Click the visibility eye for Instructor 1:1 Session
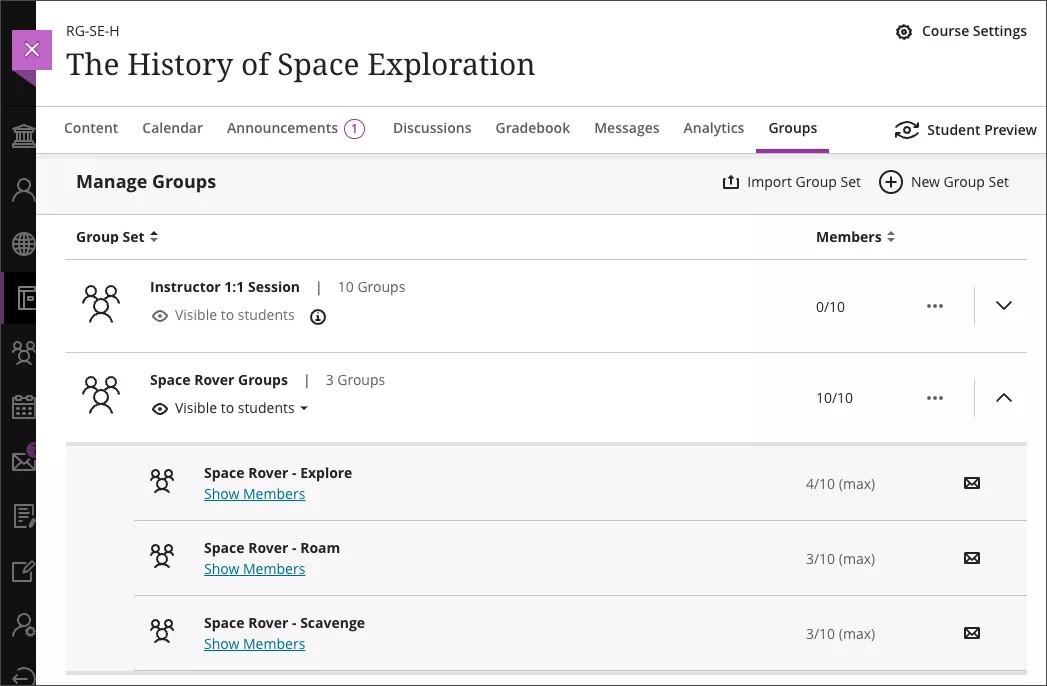 click(x=159, y=315)
